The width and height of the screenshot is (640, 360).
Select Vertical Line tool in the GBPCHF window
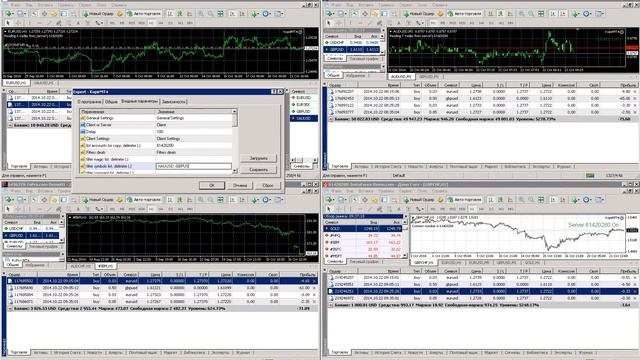(351, 209)
